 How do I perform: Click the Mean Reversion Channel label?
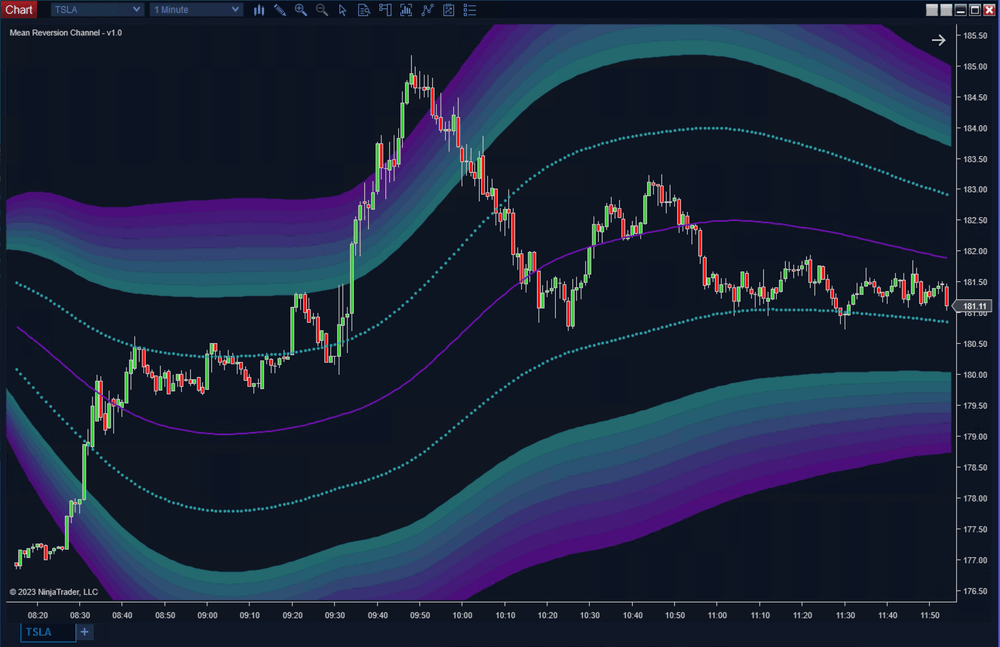(x=64, y=32)
